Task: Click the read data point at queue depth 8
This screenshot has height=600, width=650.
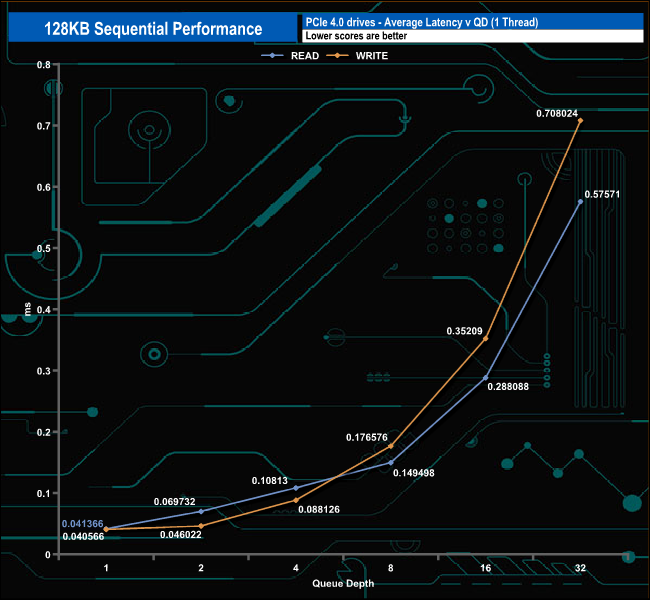Action: pyautogui.click(x=391, y=463)
